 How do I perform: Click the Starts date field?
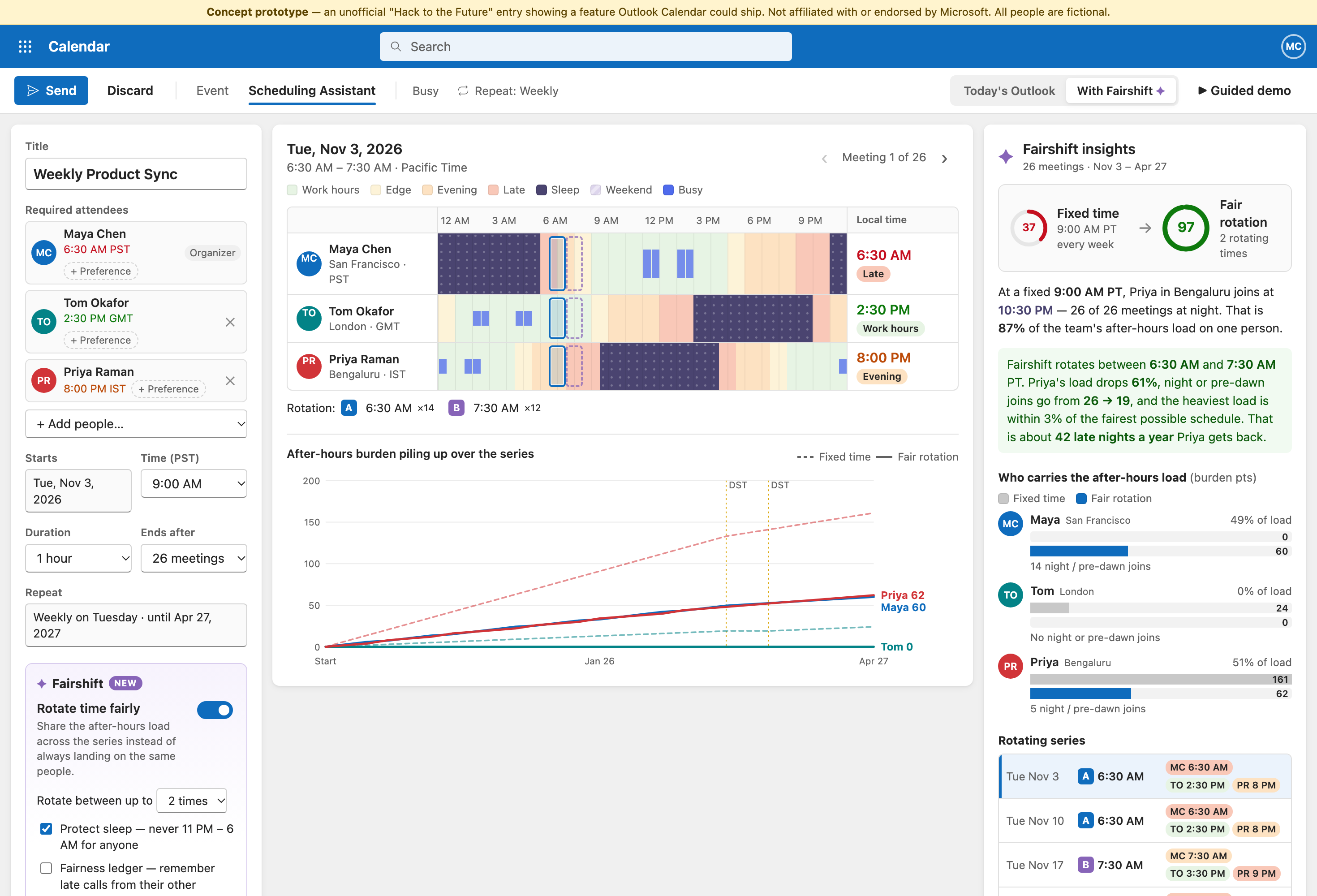78,491
